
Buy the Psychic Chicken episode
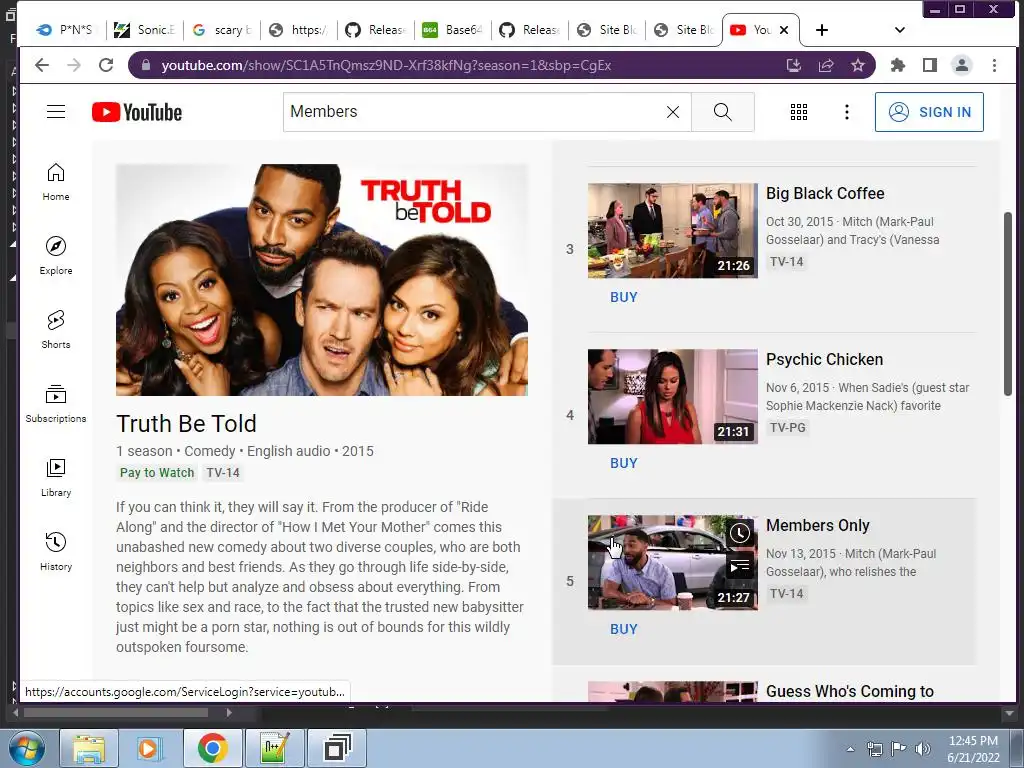624,463
